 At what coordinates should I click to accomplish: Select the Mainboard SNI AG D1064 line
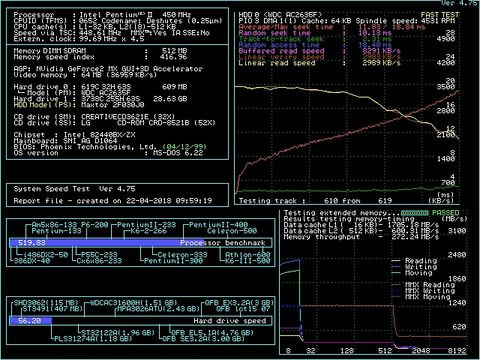[65, 141]
